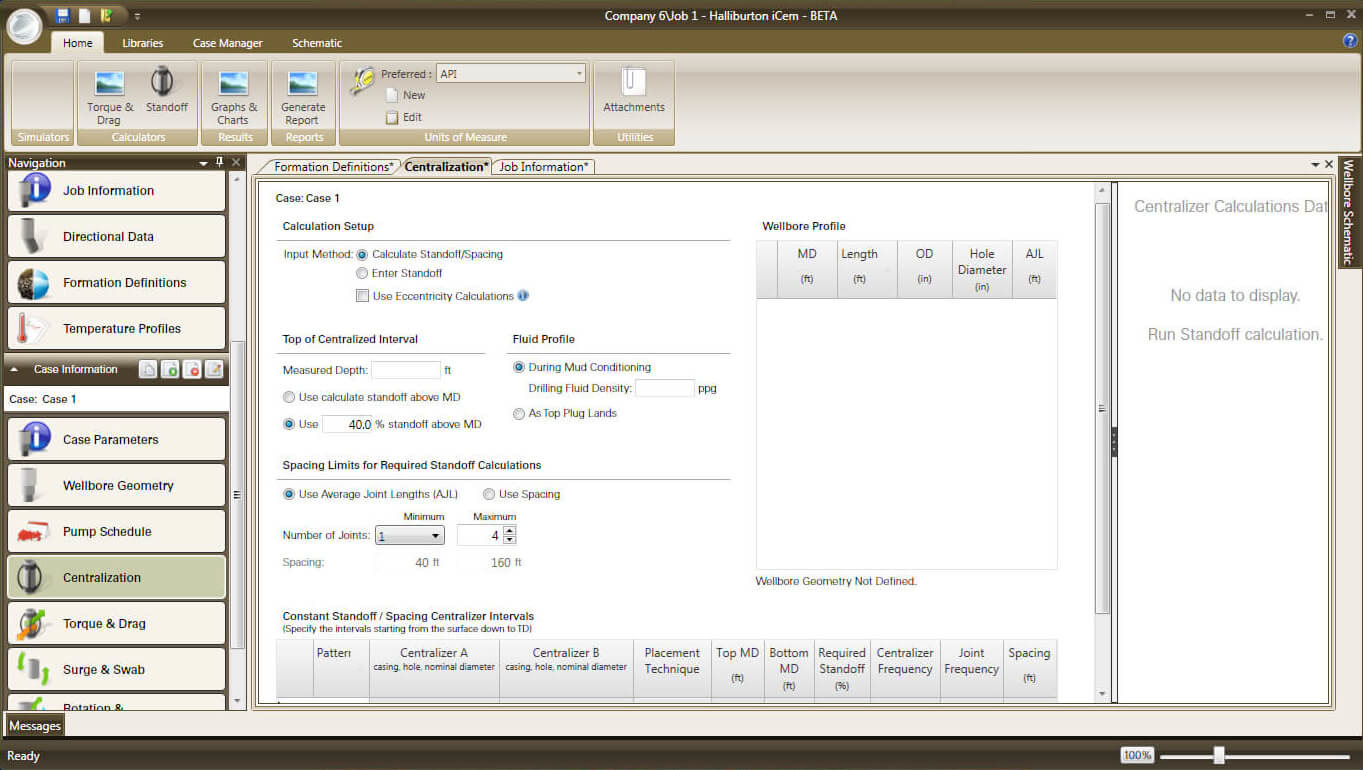The width and height of the screenshot is (1363, 770).
Task: Select Enter Standoff input method
Action: coord(362,273)
